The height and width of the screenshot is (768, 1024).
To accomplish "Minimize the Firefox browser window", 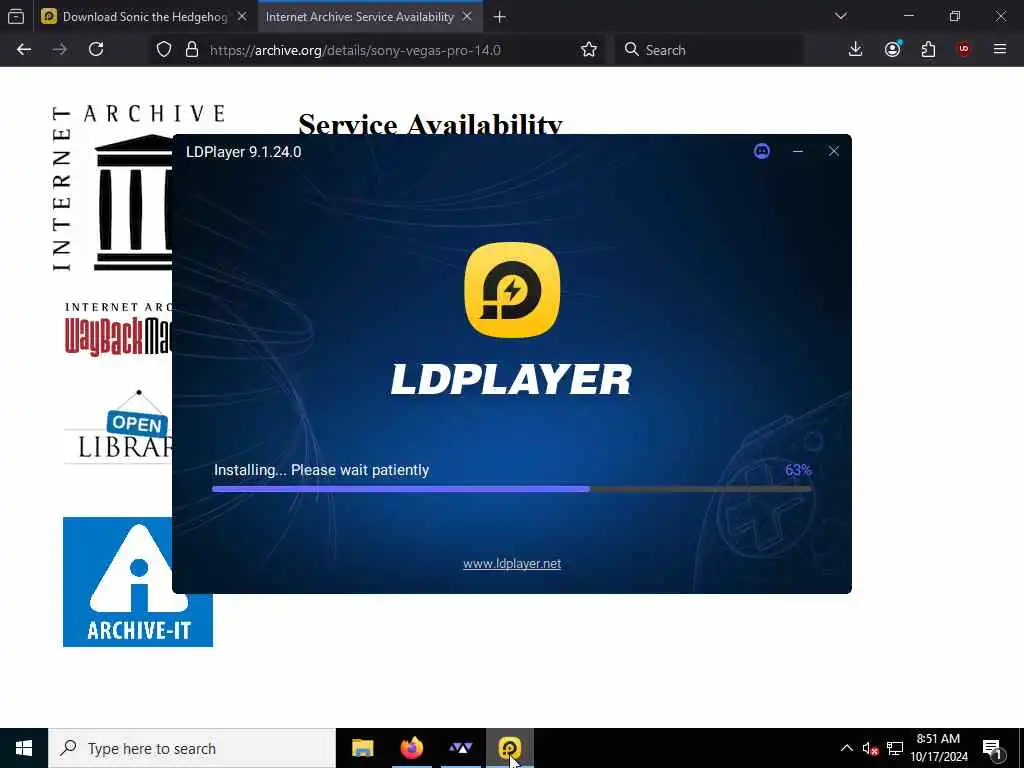I will tap(908, 16).
